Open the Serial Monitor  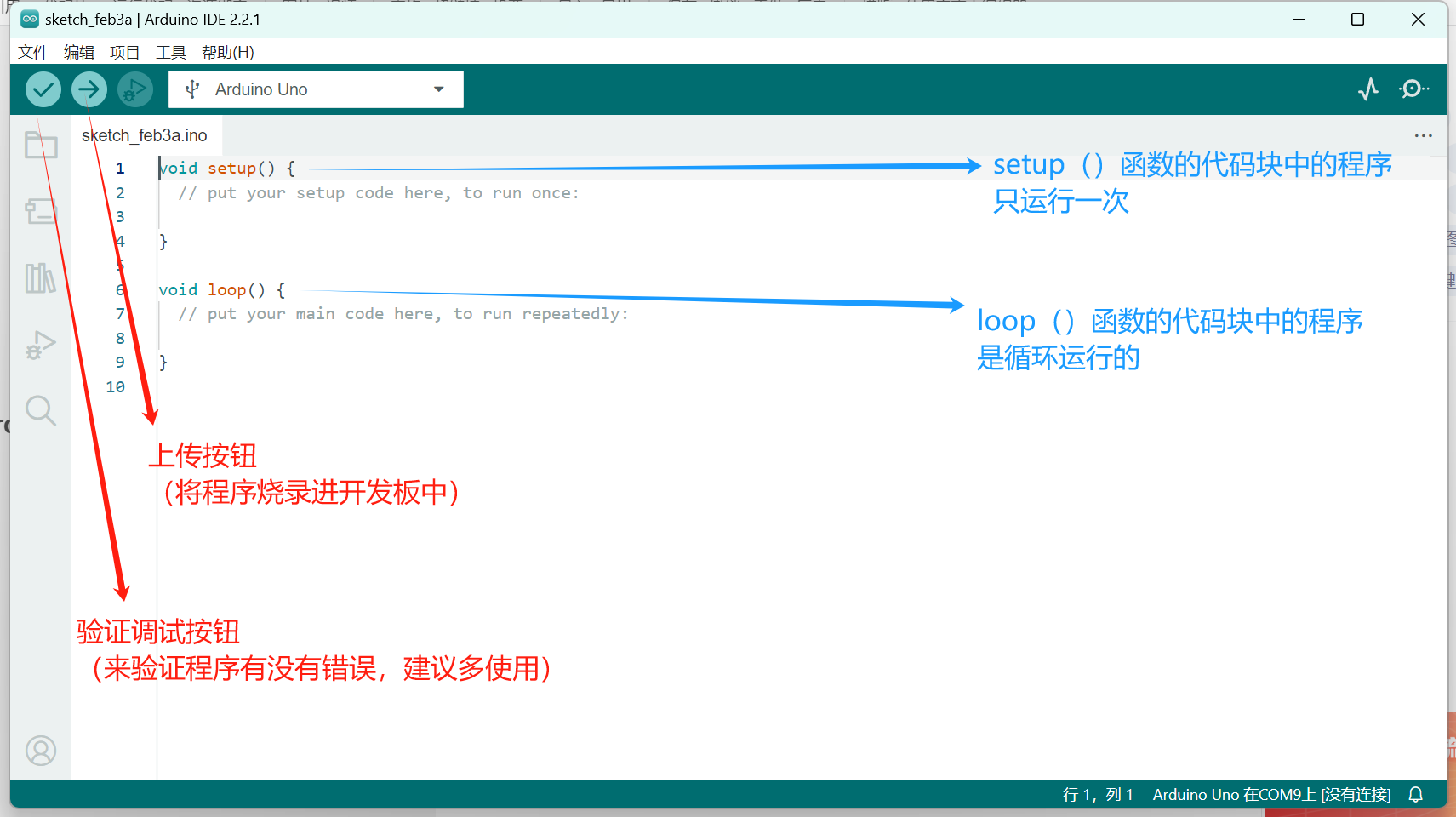point(1413,89)
